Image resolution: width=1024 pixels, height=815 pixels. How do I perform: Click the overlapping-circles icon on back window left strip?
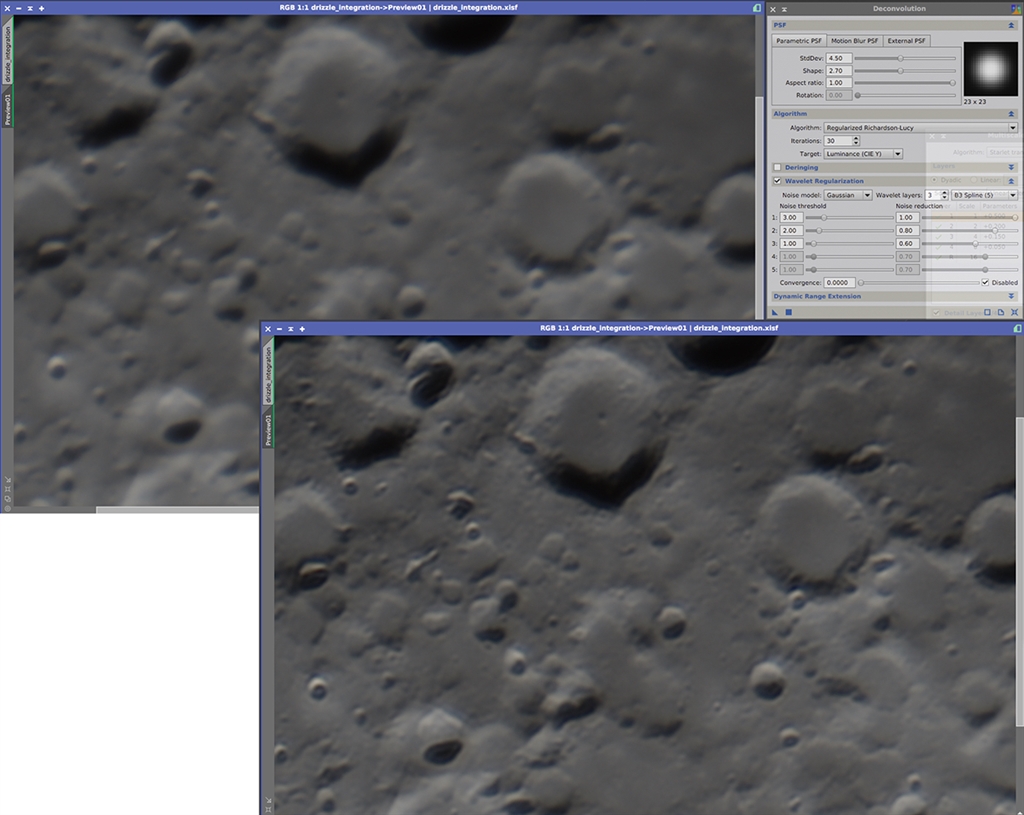tap(8, 498)
